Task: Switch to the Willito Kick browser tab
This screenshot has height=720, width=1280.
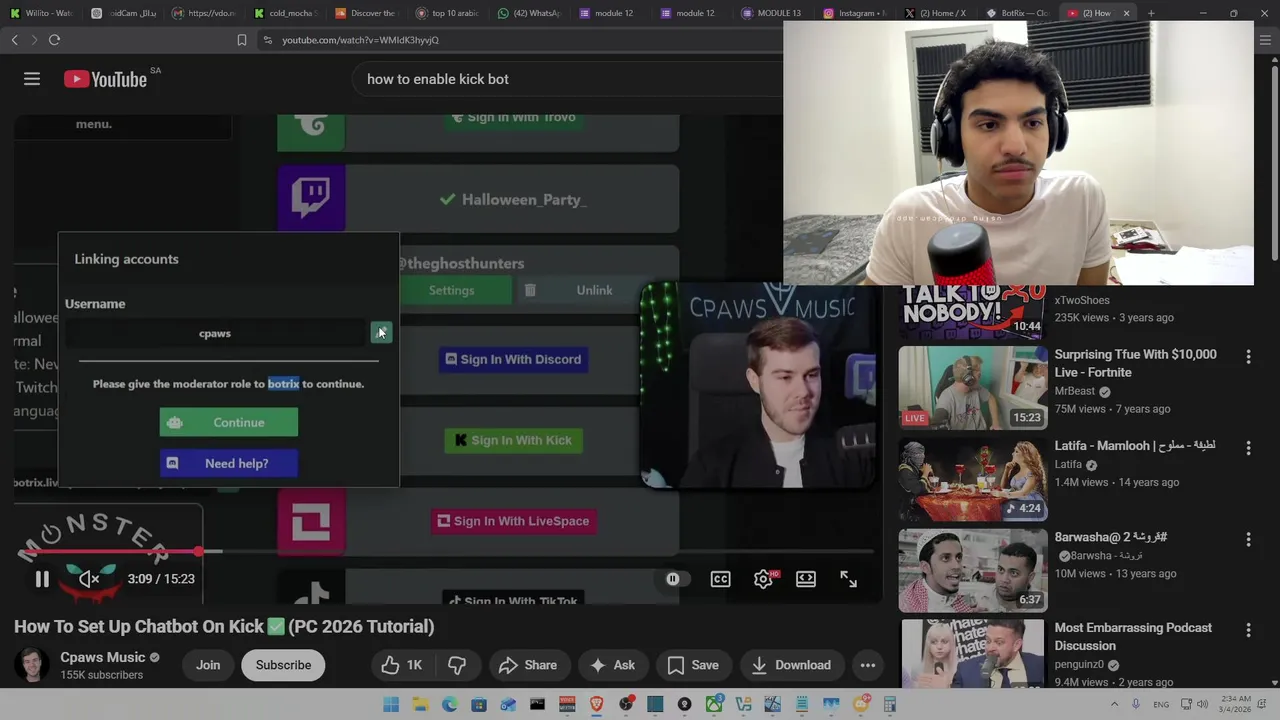Action: (x=41, y=13)
